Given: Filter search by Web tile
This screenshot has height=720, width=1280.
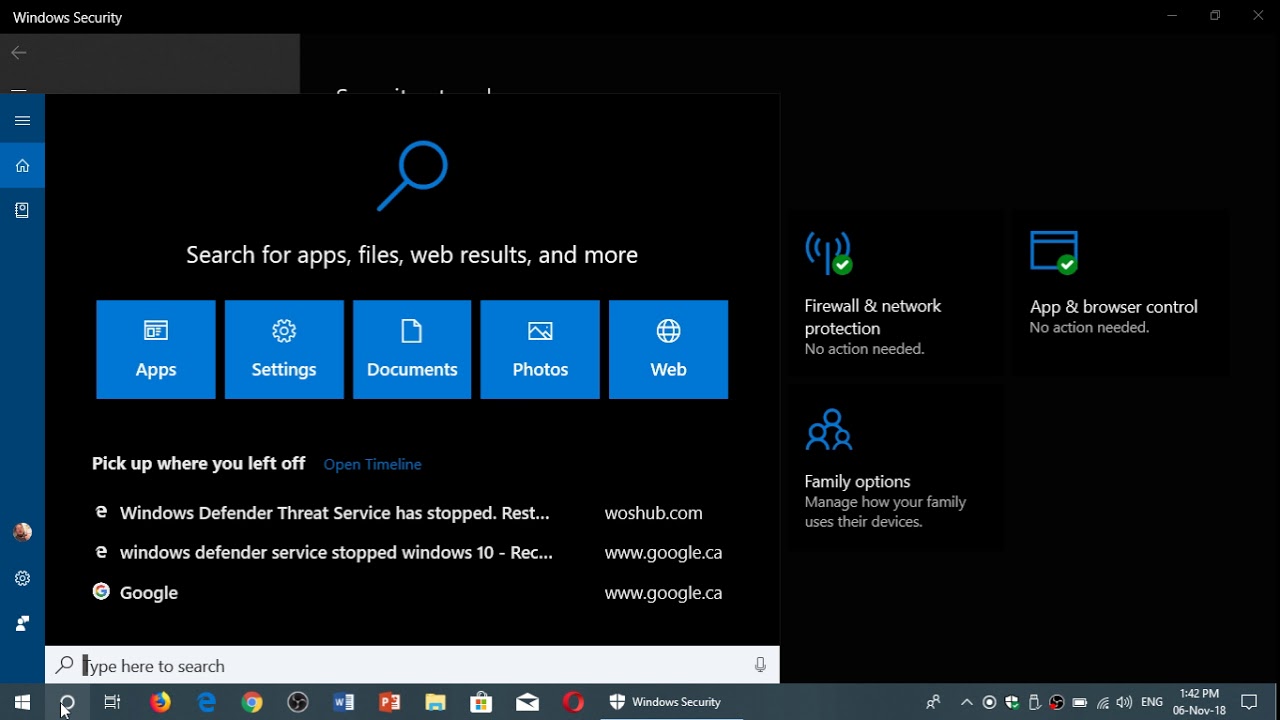Looking at the screenshot, I should (x=668, y=350).
